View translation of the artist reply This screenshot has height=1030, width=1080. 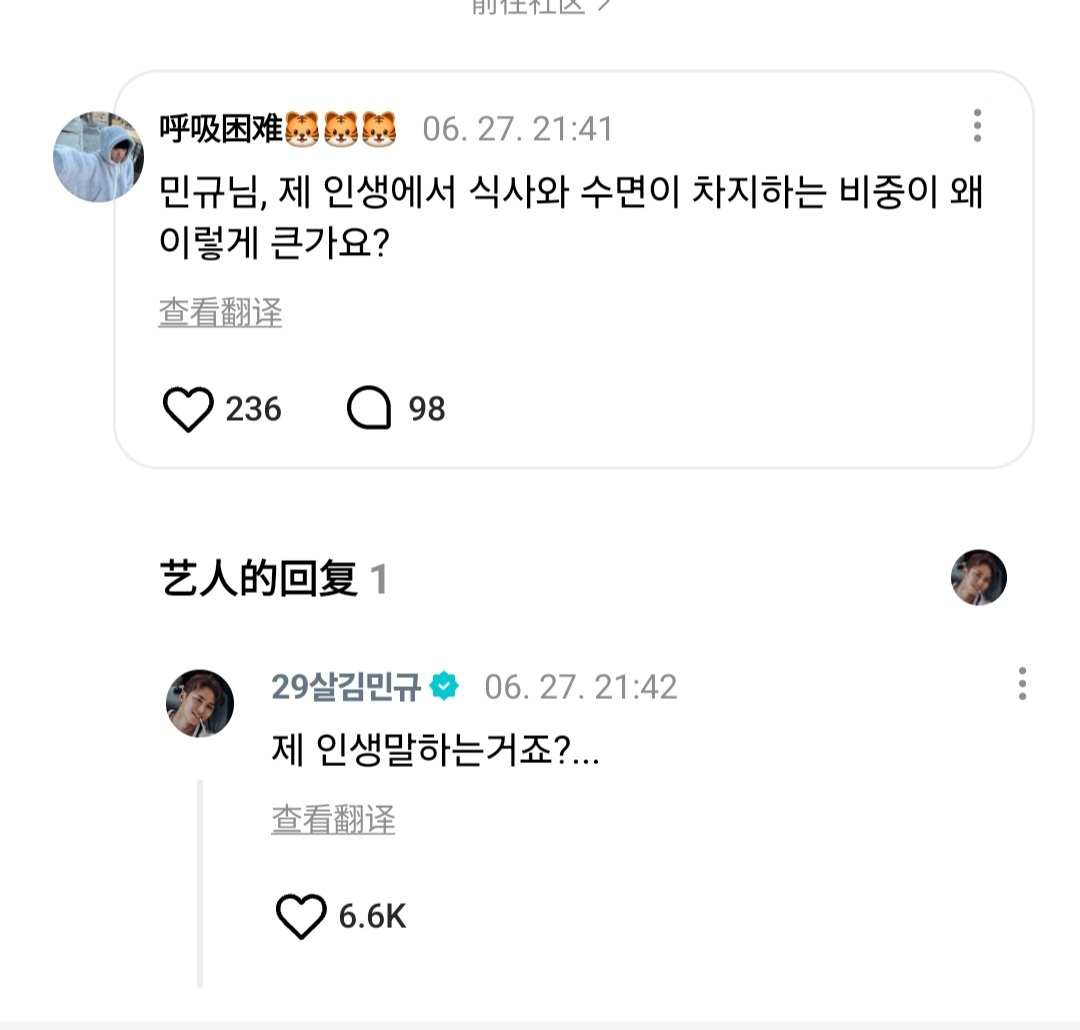[333, 819]
